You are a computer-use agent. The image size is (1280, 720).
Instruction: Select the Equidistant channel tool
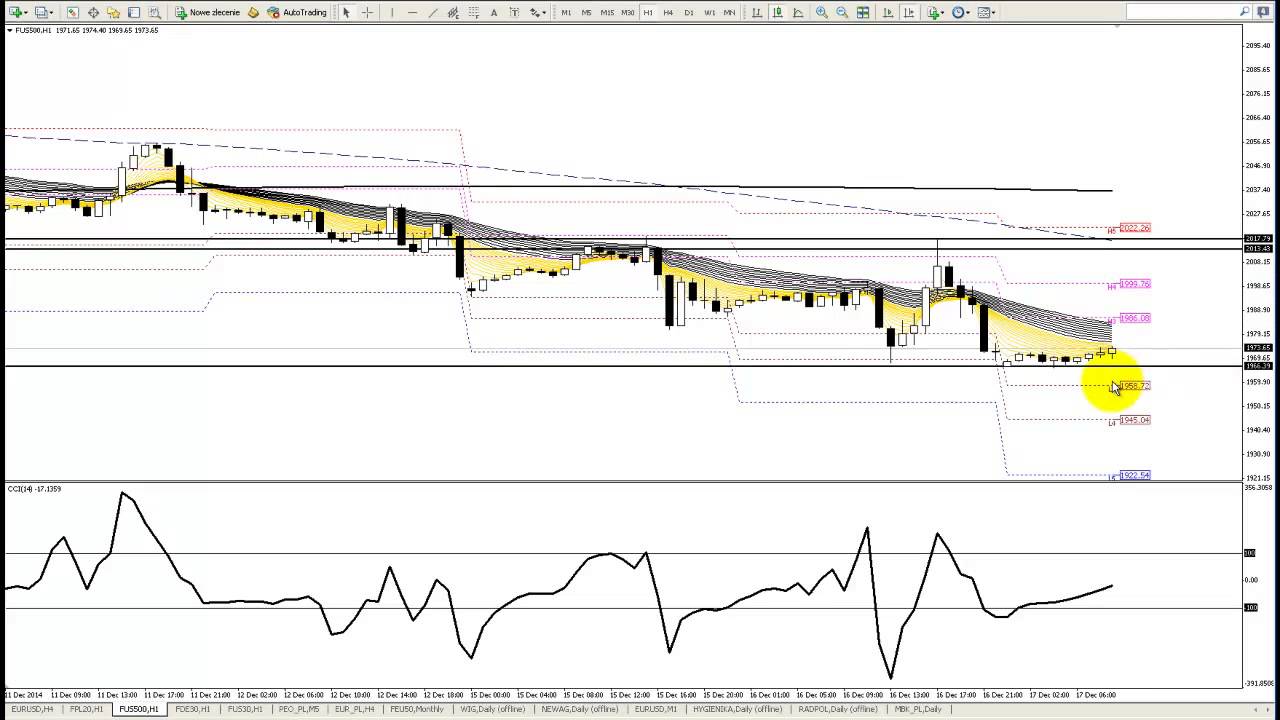pos(453,12)
